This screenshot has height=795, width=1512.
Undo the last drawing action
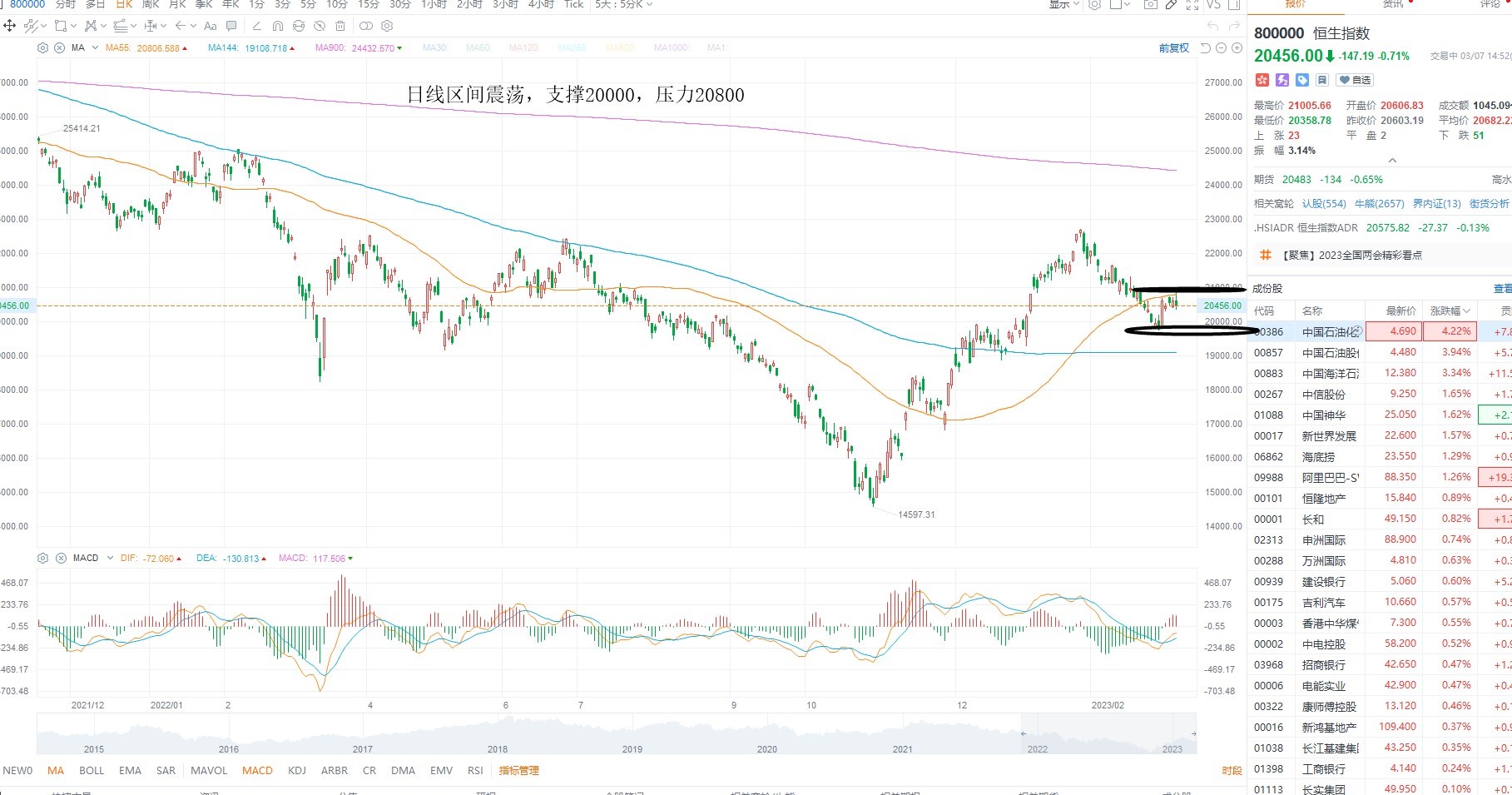(x=1212, y=26)
